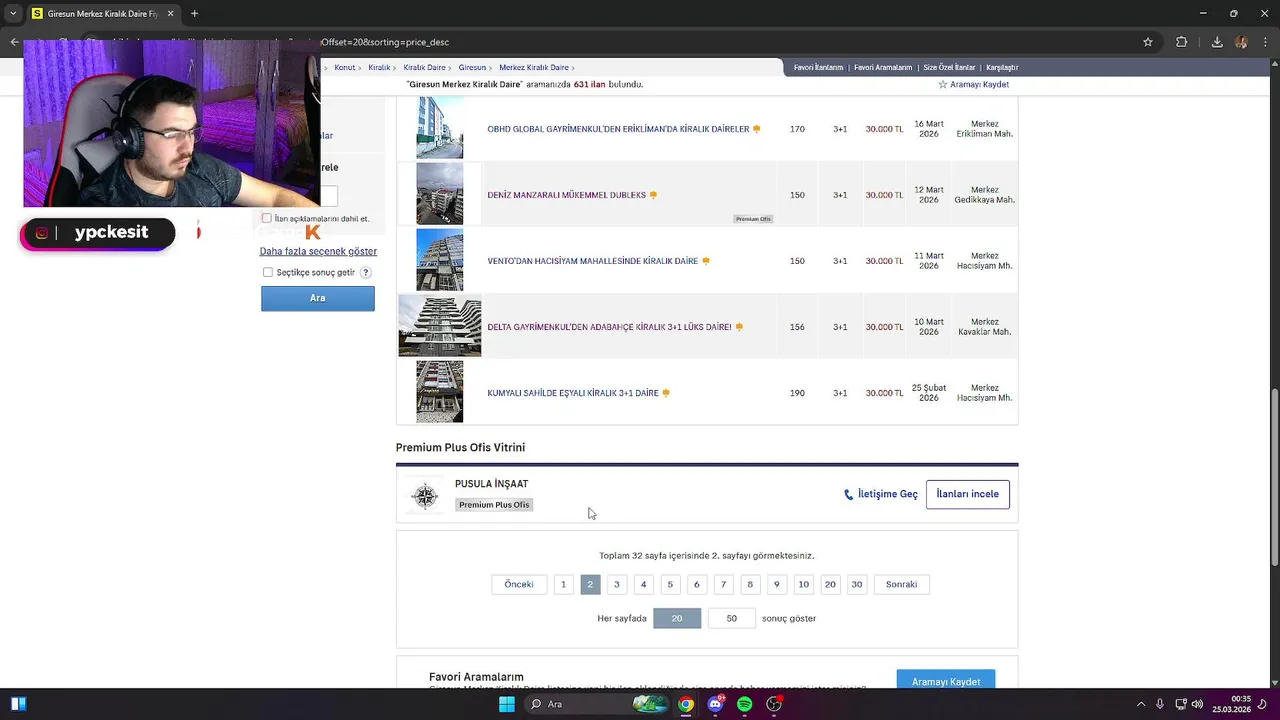
Task: Click the Kumyalı Sahilde listing thumbnail
Action: pos(440,392)
